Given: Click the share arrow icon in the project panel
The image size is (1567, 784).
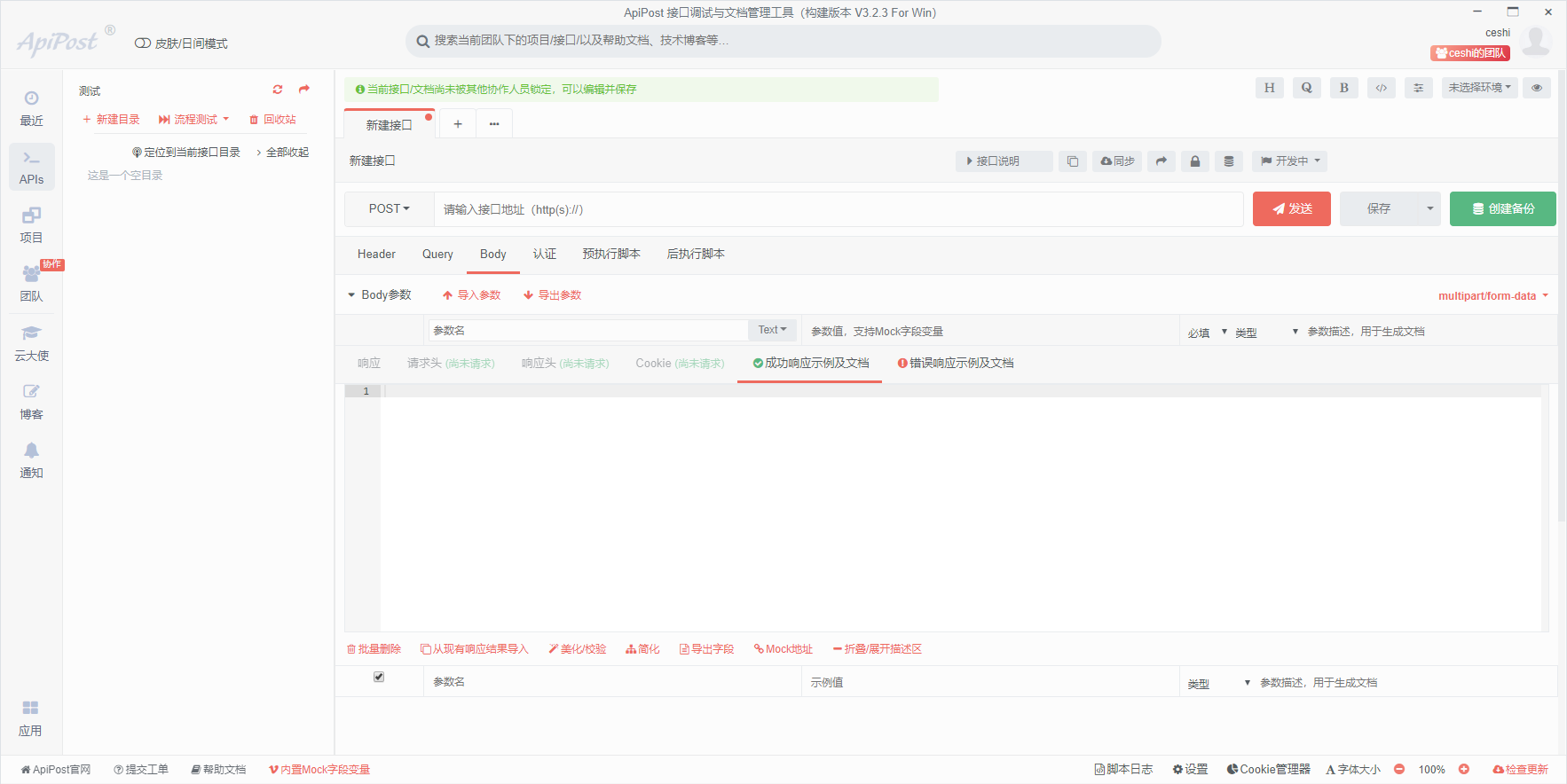Looking at the screenshot, I should 304,90.
